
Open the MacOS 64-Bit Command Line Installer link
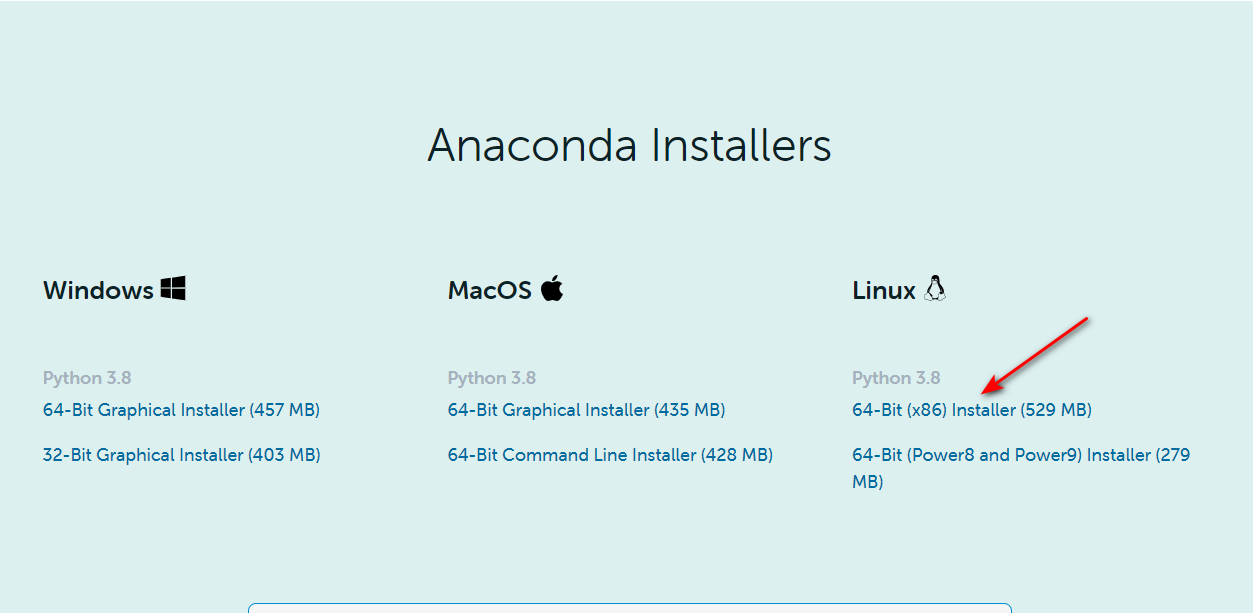click(x=610, y=454)
